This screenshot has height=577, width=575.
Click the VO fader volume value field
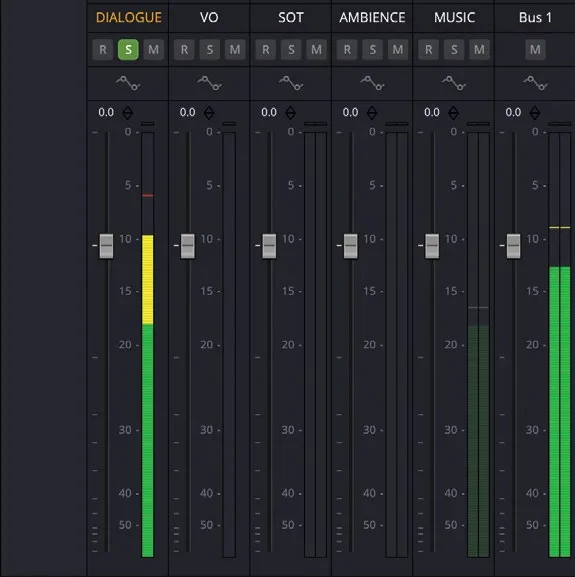[x=188, y=112]
